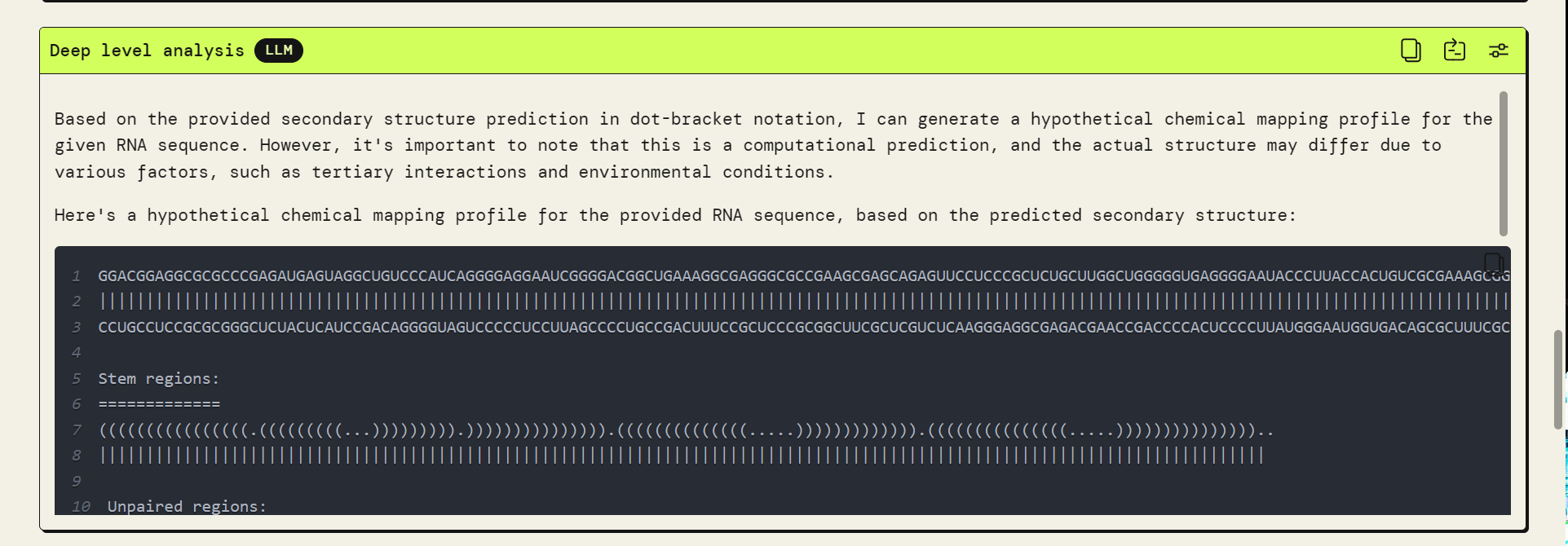The height and width of the screenshot is (546, 1568).
Task: Open the sliders settings icon in header
Action: click(x=1499, y=51)
